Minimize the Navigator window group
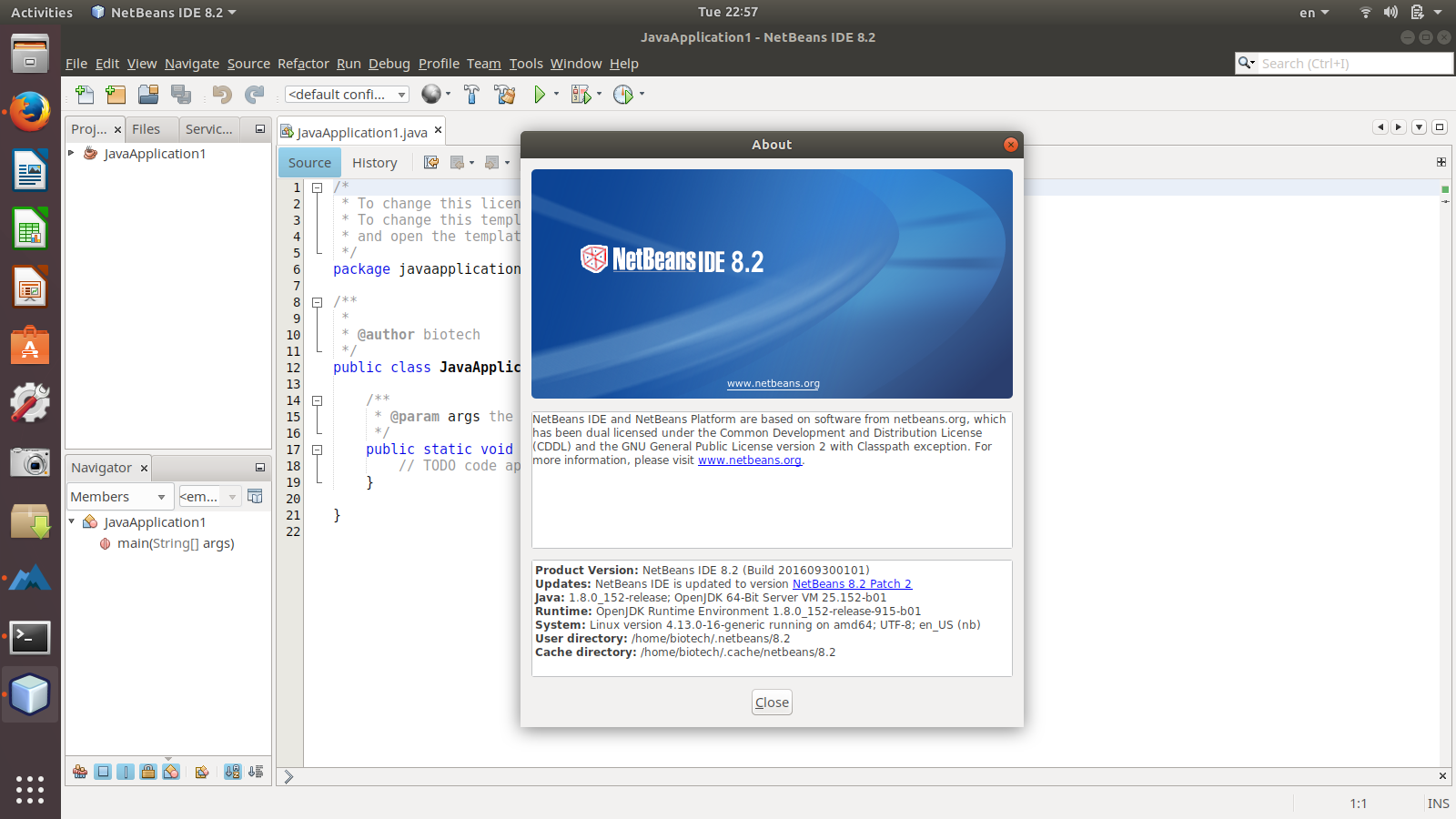The width and height of the screenshot is (1456, 819). point(259,468)
